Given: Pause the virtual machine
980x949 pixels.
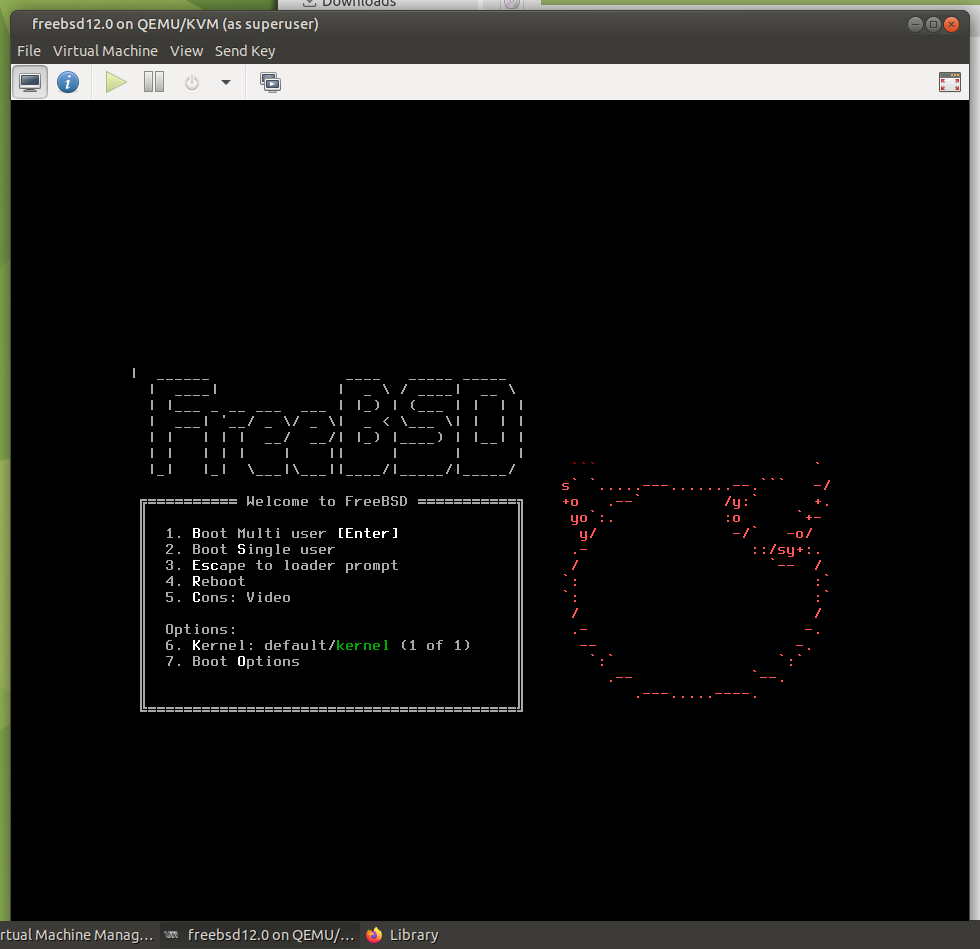Looking at the screenshot, I should click(154, 83).
